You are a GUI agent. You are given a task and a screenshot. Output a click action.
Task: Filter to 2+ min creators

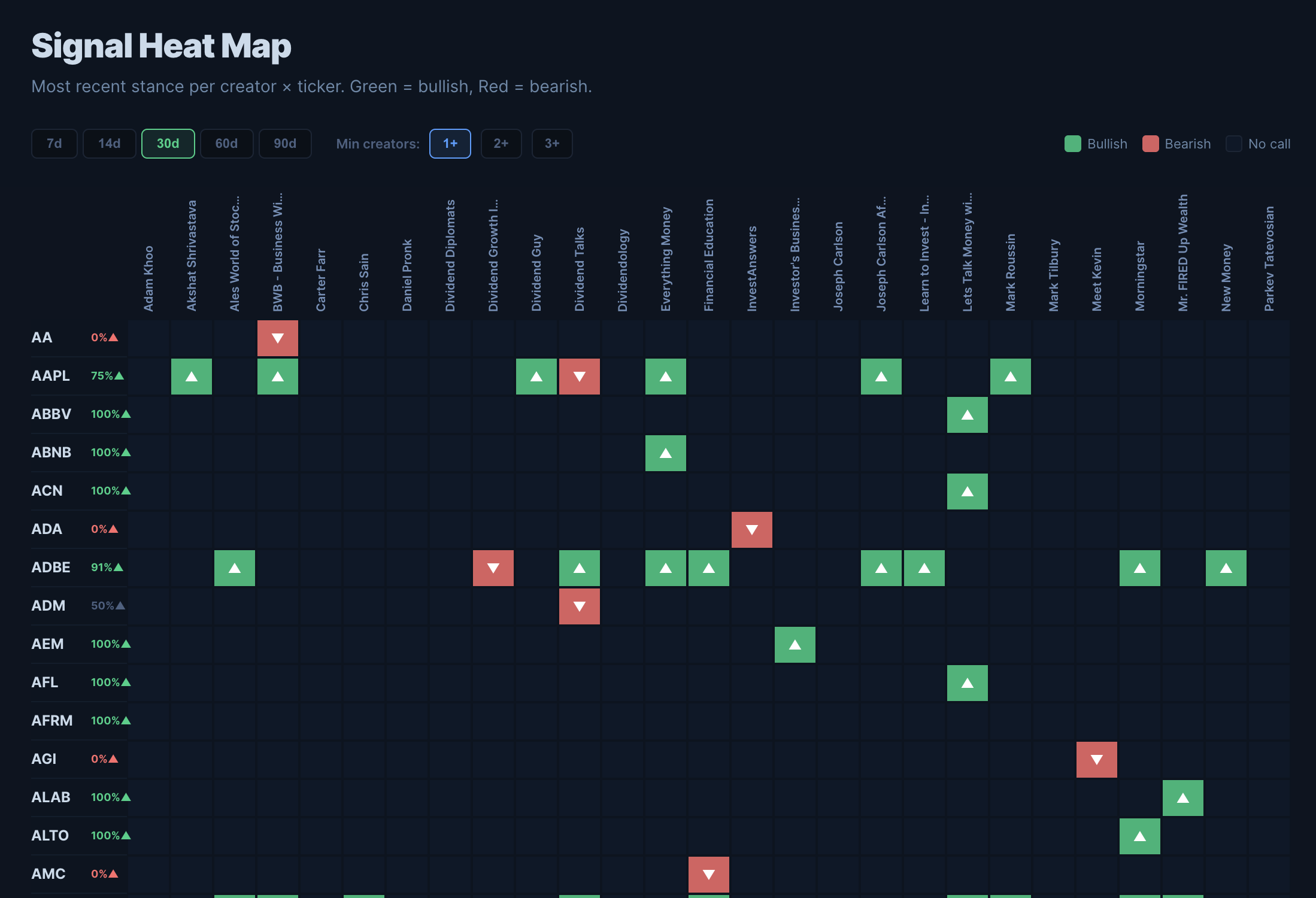(501, 144)
